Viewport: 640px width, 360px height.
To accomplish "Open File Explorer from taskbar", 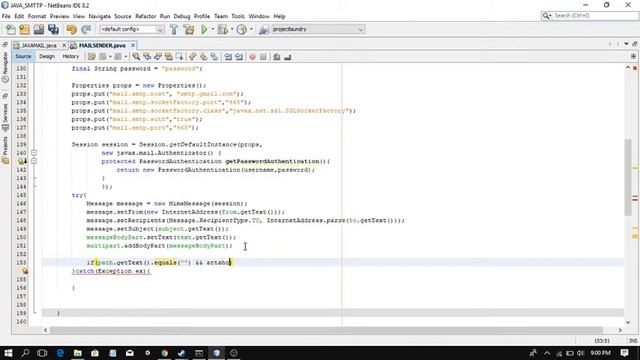I will (78, 353).
